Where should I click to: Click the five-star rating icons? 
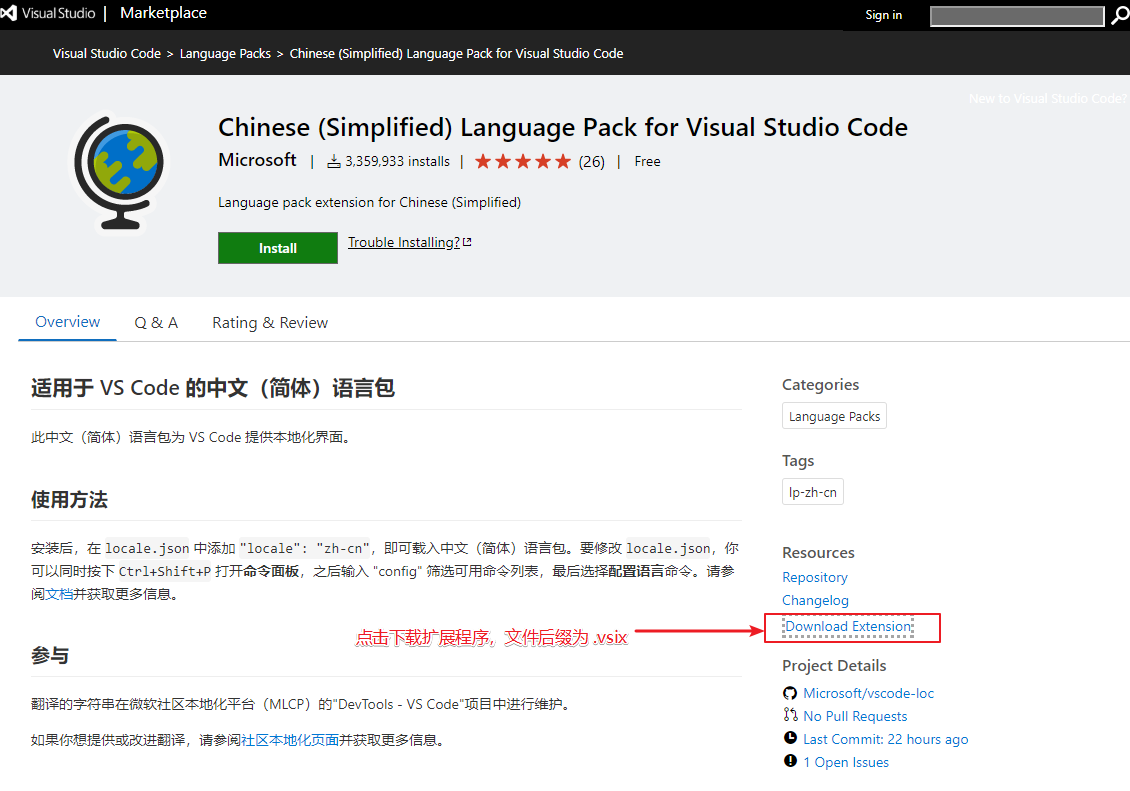(x=521, y=160)
